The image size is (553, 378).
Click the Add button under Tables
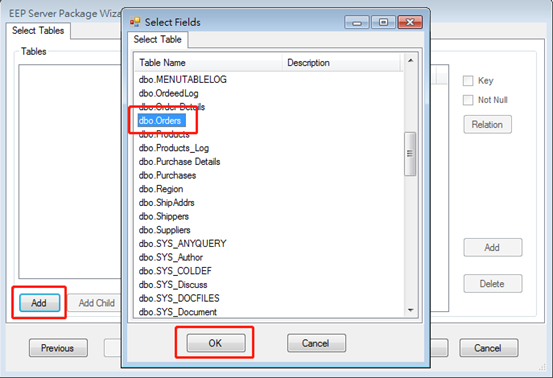click(x=39, y=303)
